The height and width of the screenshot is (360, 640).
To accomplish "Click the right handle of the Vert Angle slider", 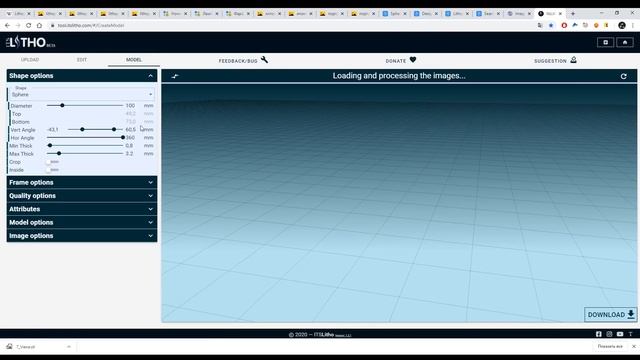I will 114,129.
